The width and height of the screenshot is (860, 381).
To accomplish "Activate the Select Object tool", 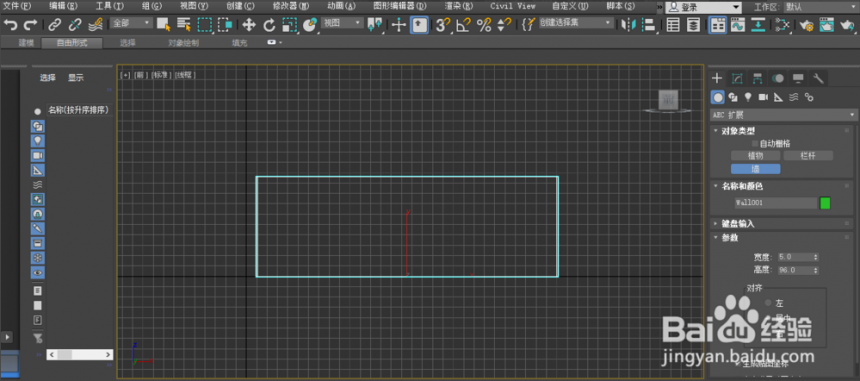I will pyautogui.click(x=163, y=25).
